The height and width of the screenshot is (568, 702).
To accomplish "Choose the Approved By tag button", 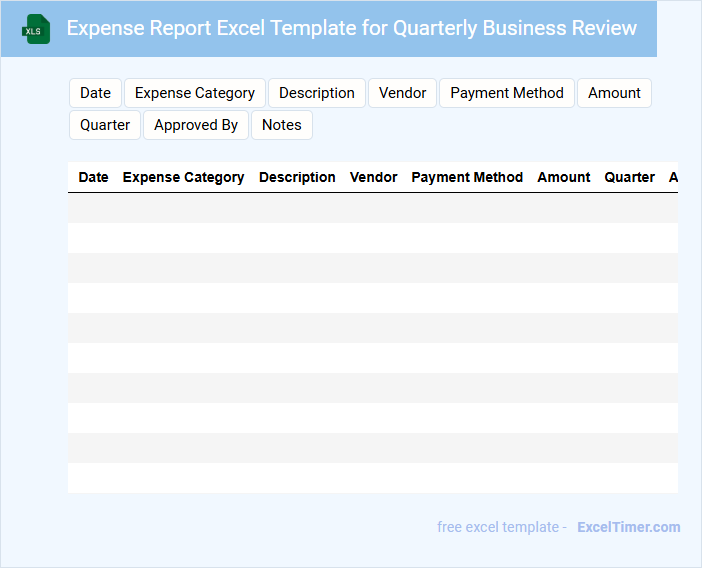I will (x=196, y=125).
